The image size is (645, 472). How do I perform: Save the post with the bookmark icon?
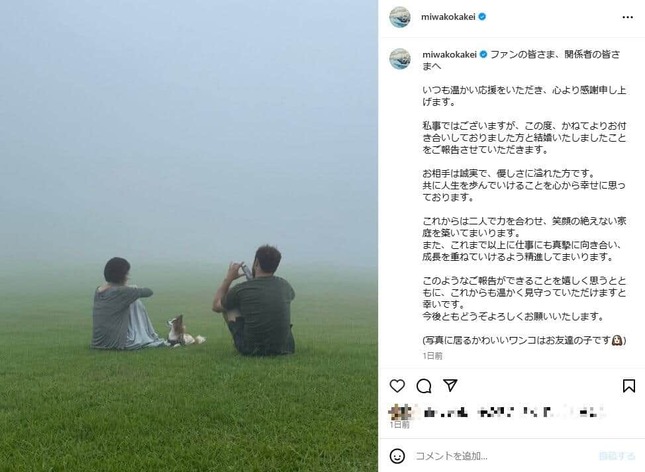pyautogui.click(x=629, y=386)
